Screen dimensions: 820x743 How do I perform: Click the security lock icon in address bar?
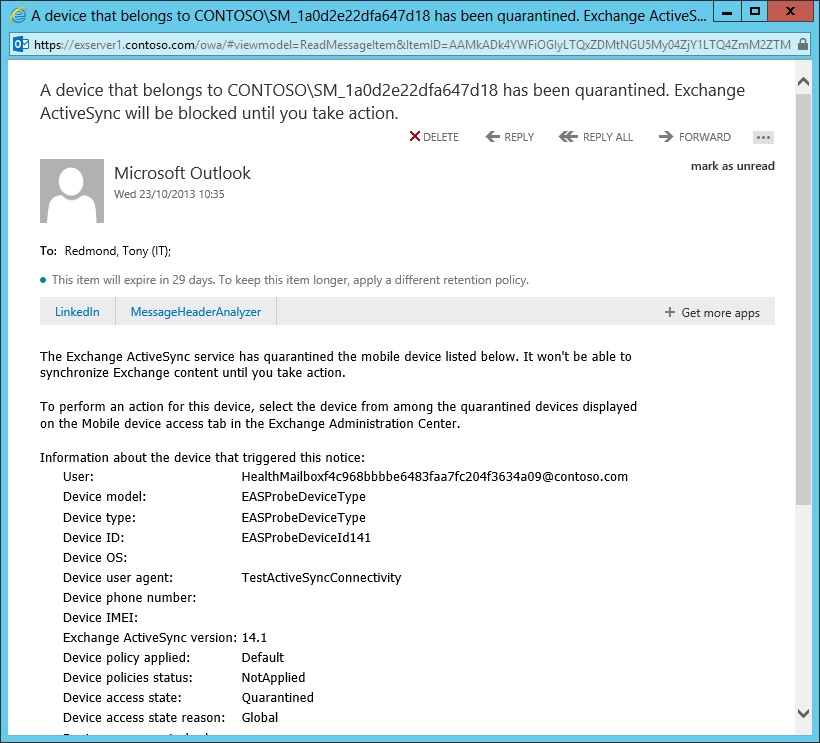(x=803, y=45)
